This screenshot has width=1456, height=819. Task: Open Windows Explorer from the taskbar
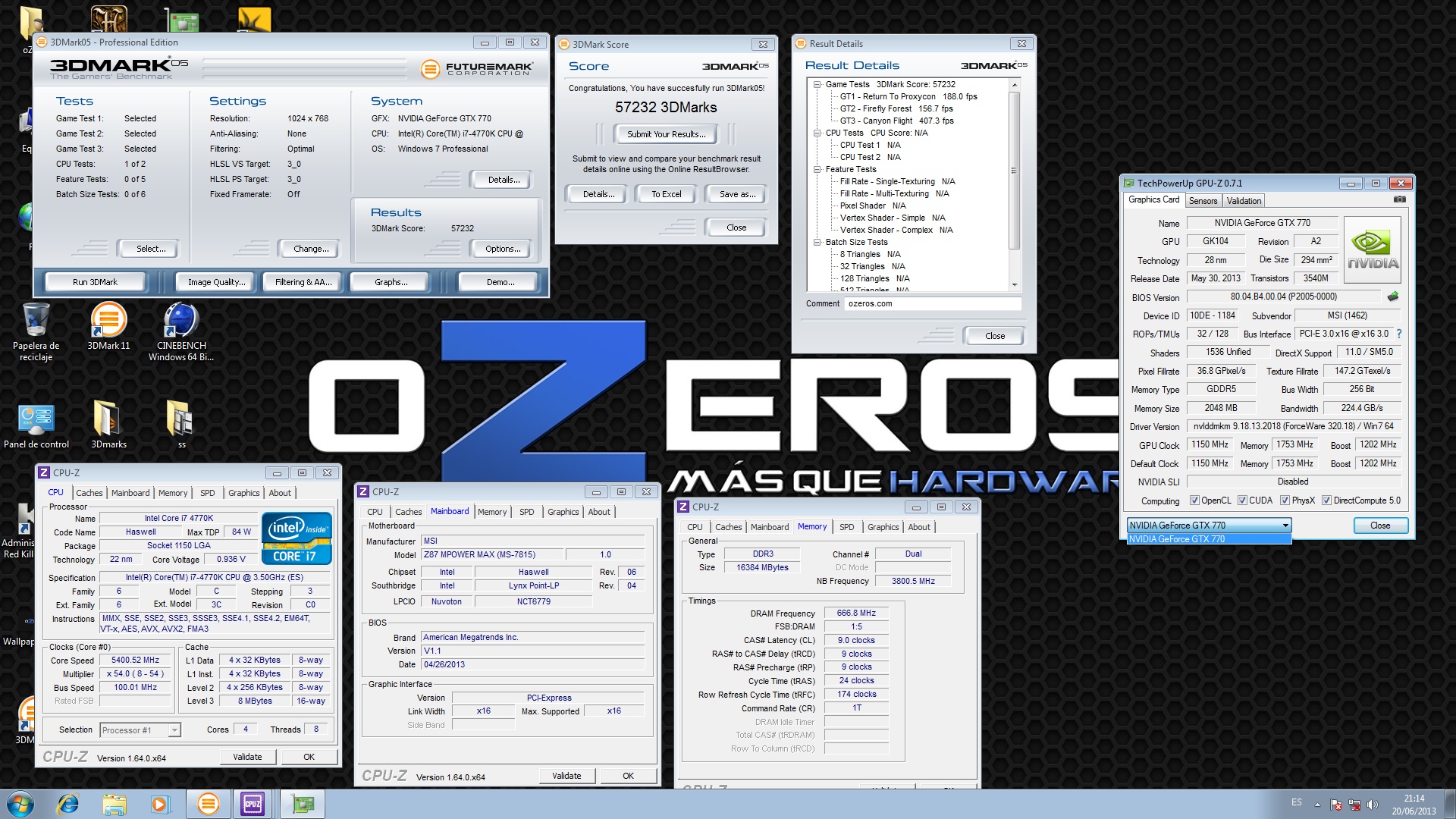[115, 804]
